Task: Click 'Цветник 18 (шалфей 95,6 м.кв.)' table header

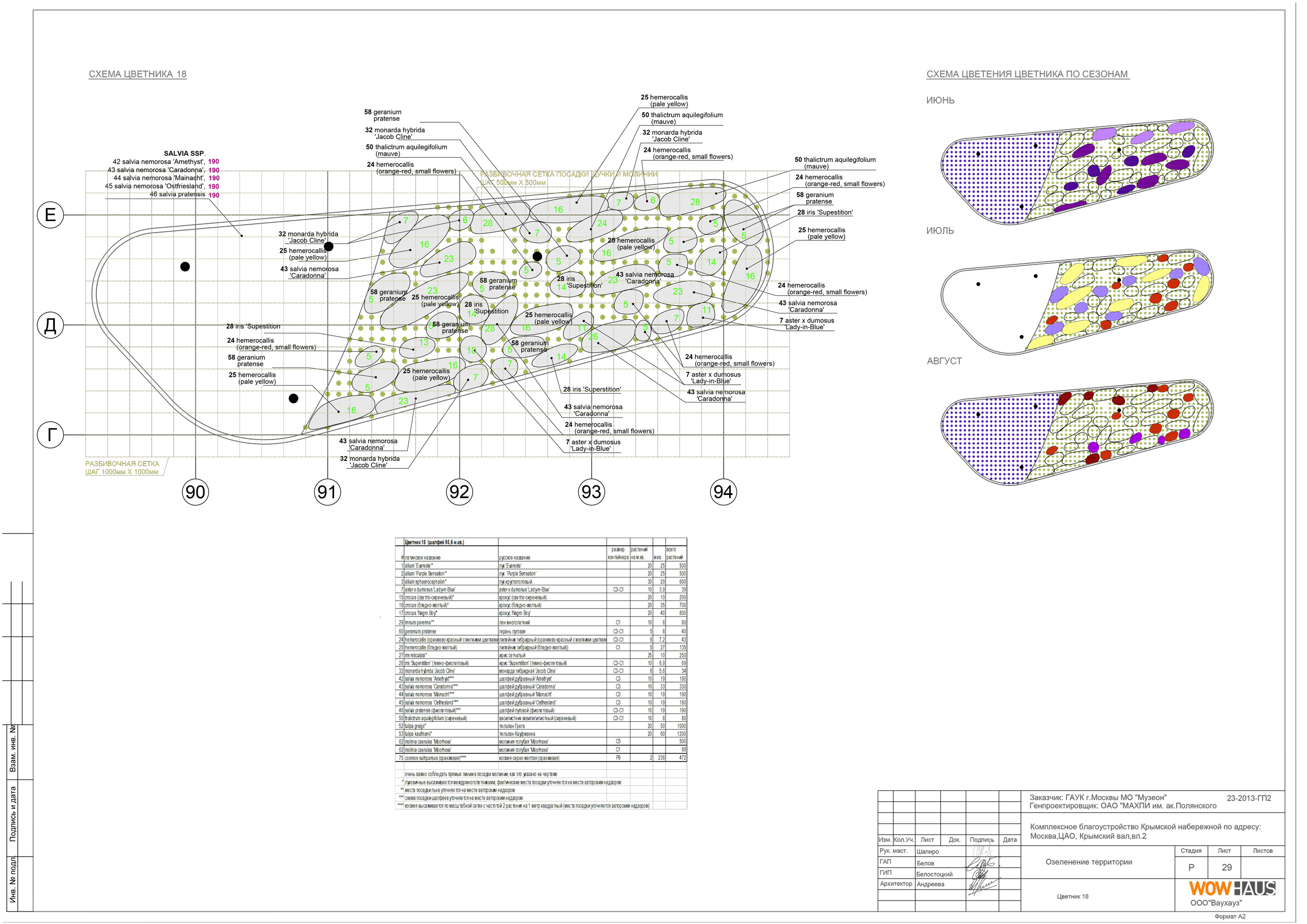Action: pos(434,542)
